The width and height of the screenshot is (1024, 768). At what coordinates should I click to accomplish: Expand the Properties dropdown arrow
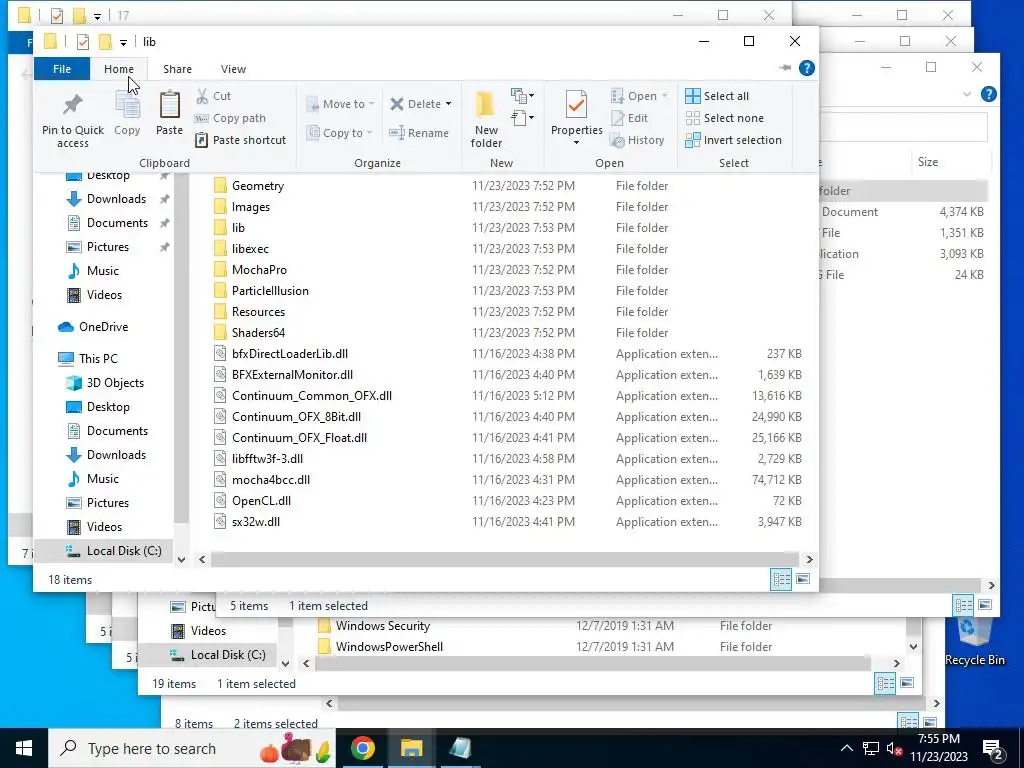tap(576, 143)
